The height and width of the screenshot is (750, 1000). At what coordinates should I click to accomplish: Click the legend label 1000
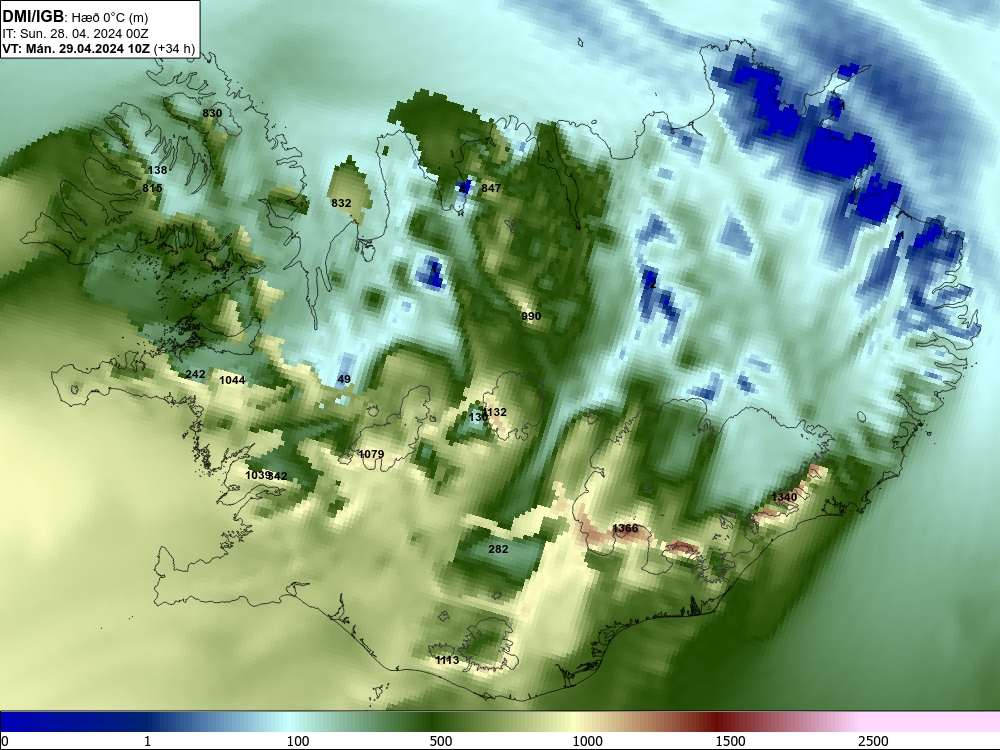587,741
